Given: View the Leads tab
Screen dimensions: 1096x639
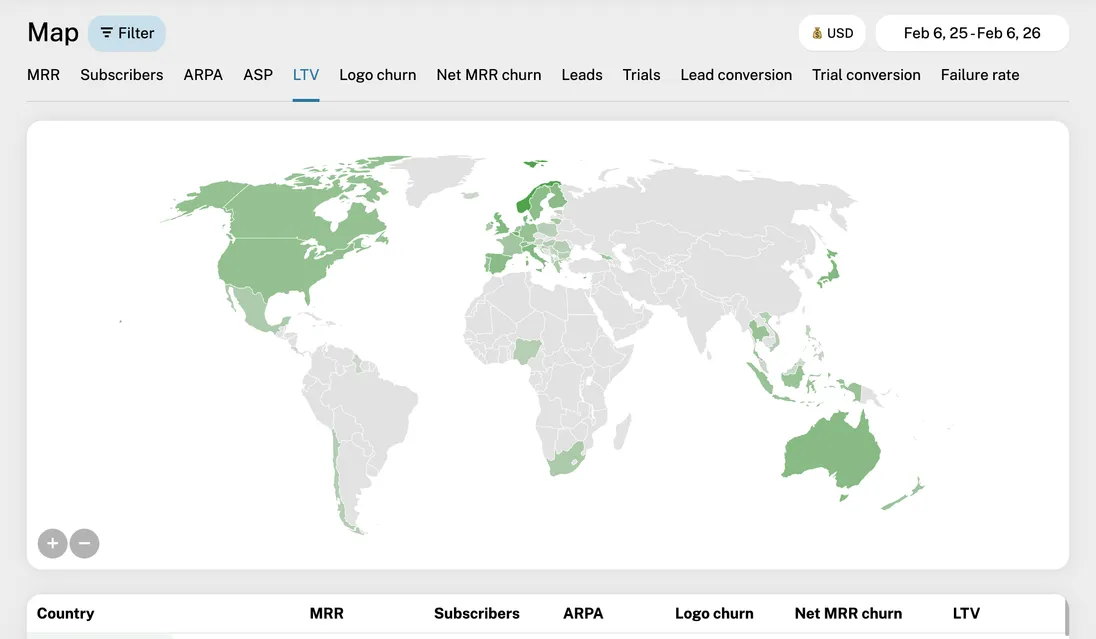Looking at the screenshot, I should (x=581, y=75).
